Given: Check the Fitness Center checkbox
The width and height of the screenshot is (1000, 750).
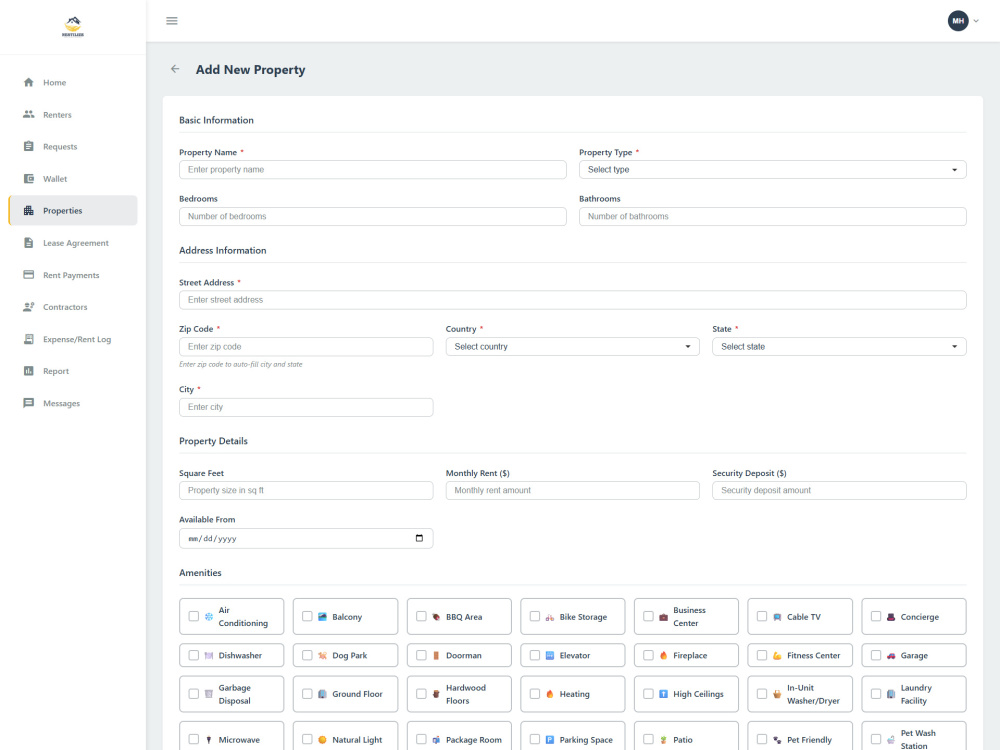Looking at the screenshot, I should coord(761,655).
